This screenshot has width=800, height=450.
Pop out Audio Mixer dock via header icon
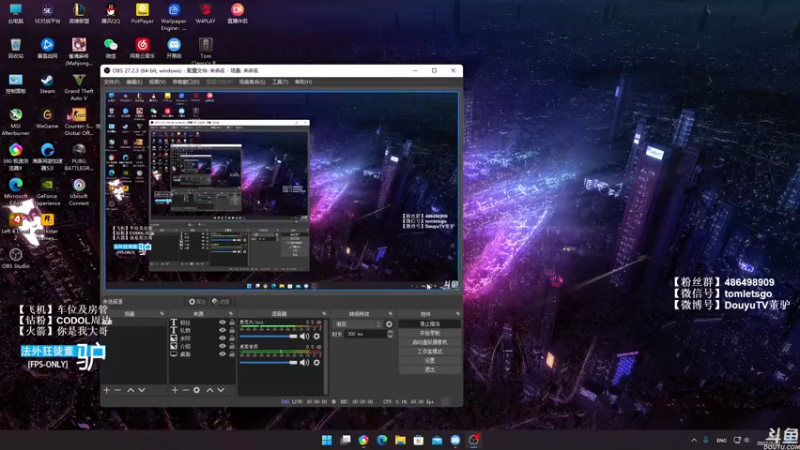[323, 313]
